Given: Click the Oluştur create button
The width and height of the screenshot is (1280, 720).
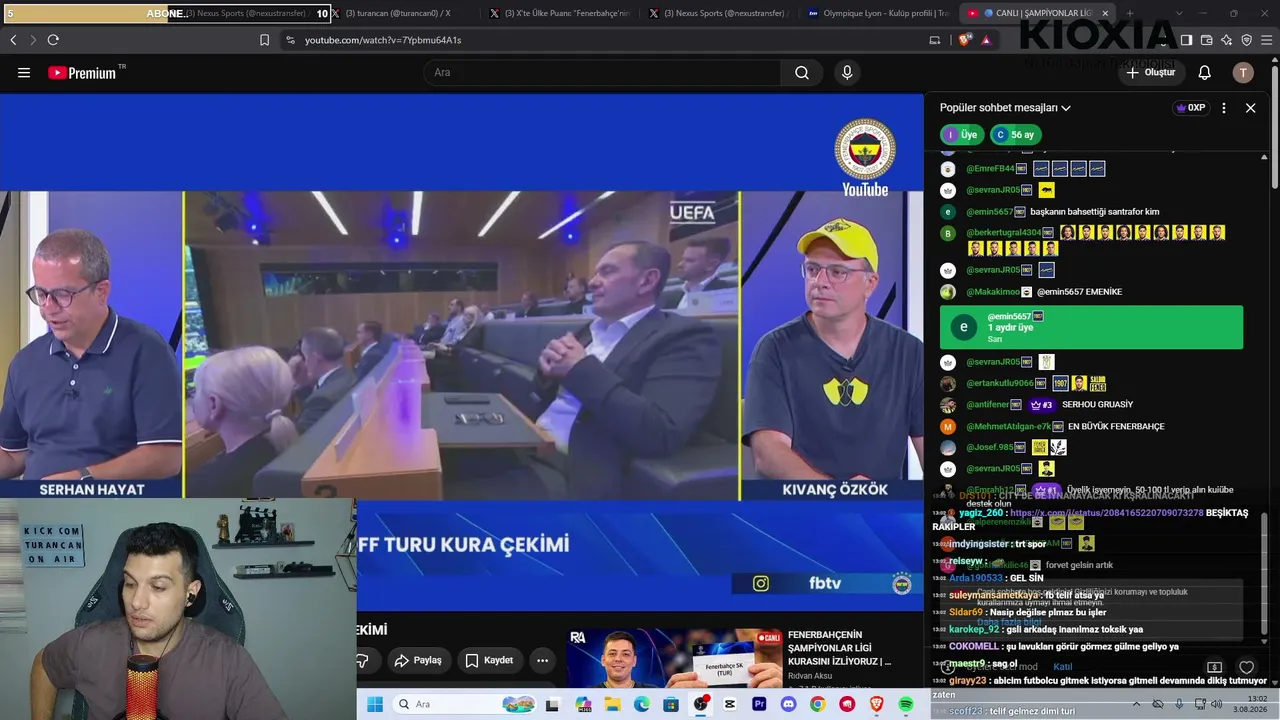Looking at the screenshot, I should [1150, 73].
